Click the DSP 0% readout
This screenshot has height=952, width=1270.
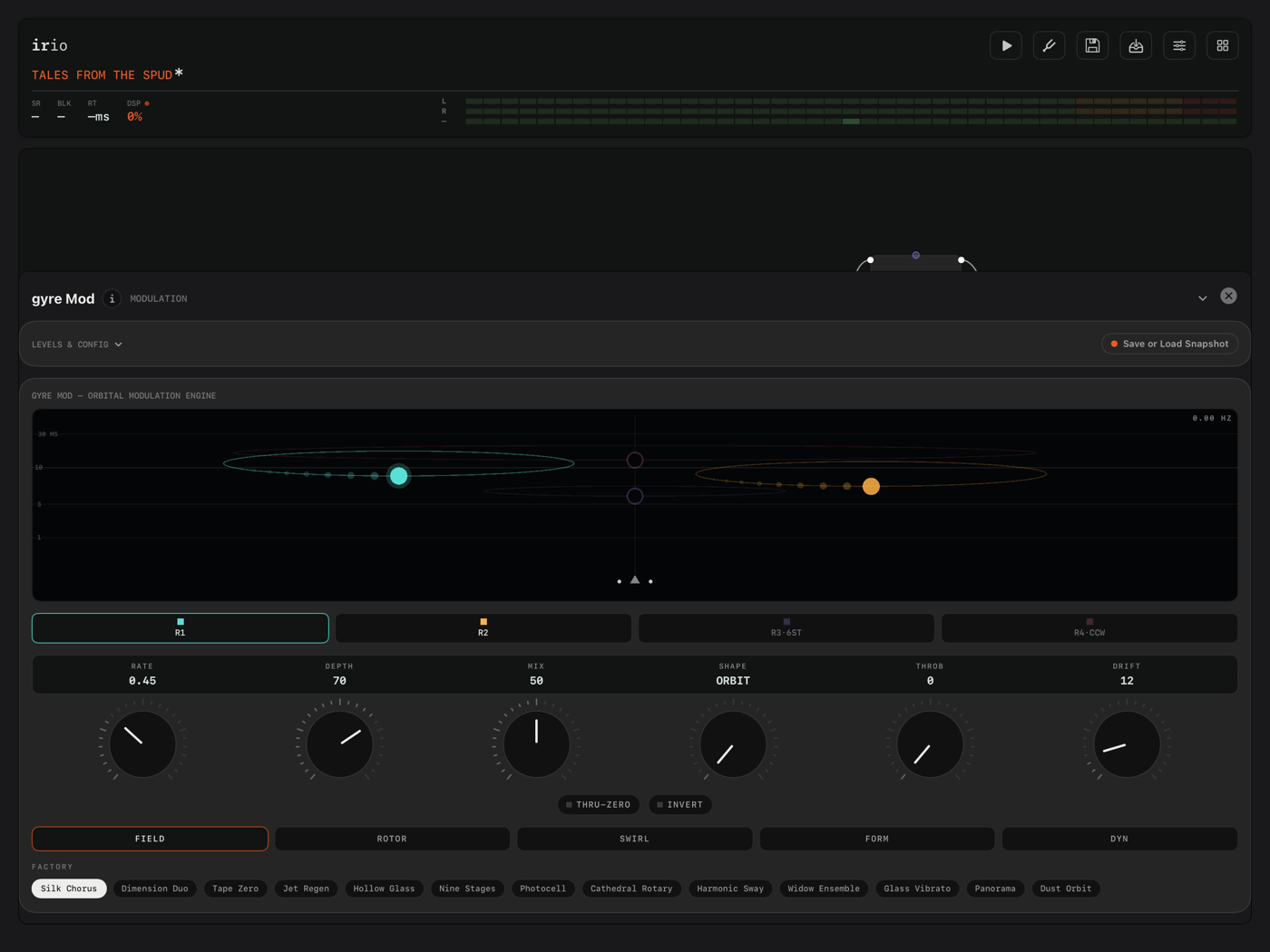[x=134, y=117]
